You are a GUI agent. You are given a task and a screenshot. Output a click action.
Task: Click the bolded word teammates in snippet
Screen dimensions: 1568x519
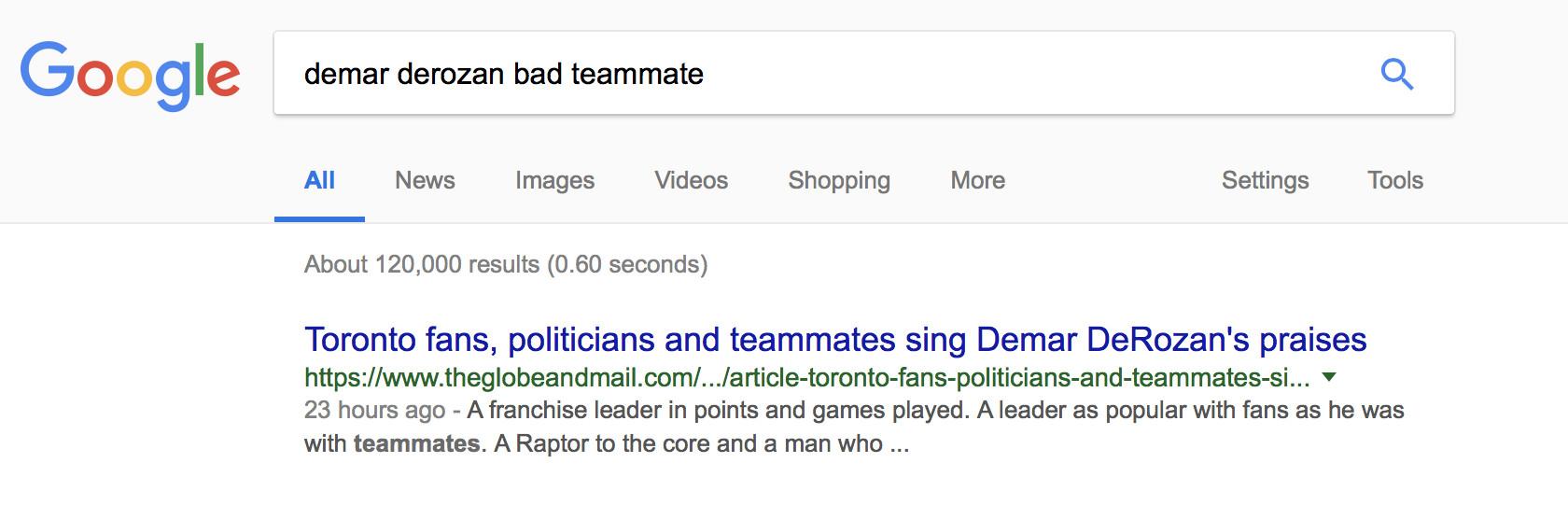pos(416,444)
